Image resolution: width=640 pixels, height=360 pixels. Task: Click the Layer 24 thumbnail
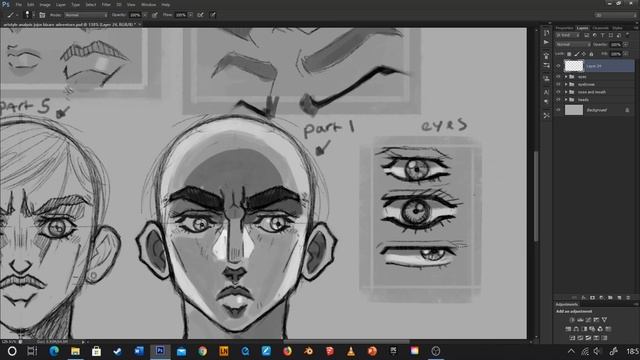pyautogui.click(x=574, y=66)
